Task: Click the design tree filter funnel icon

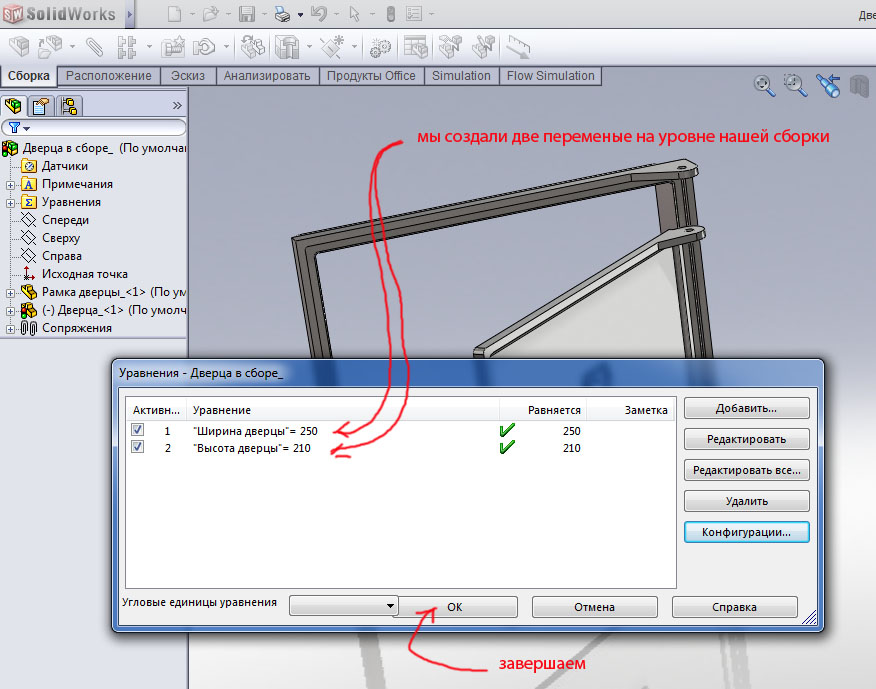Action: (15, 128)
